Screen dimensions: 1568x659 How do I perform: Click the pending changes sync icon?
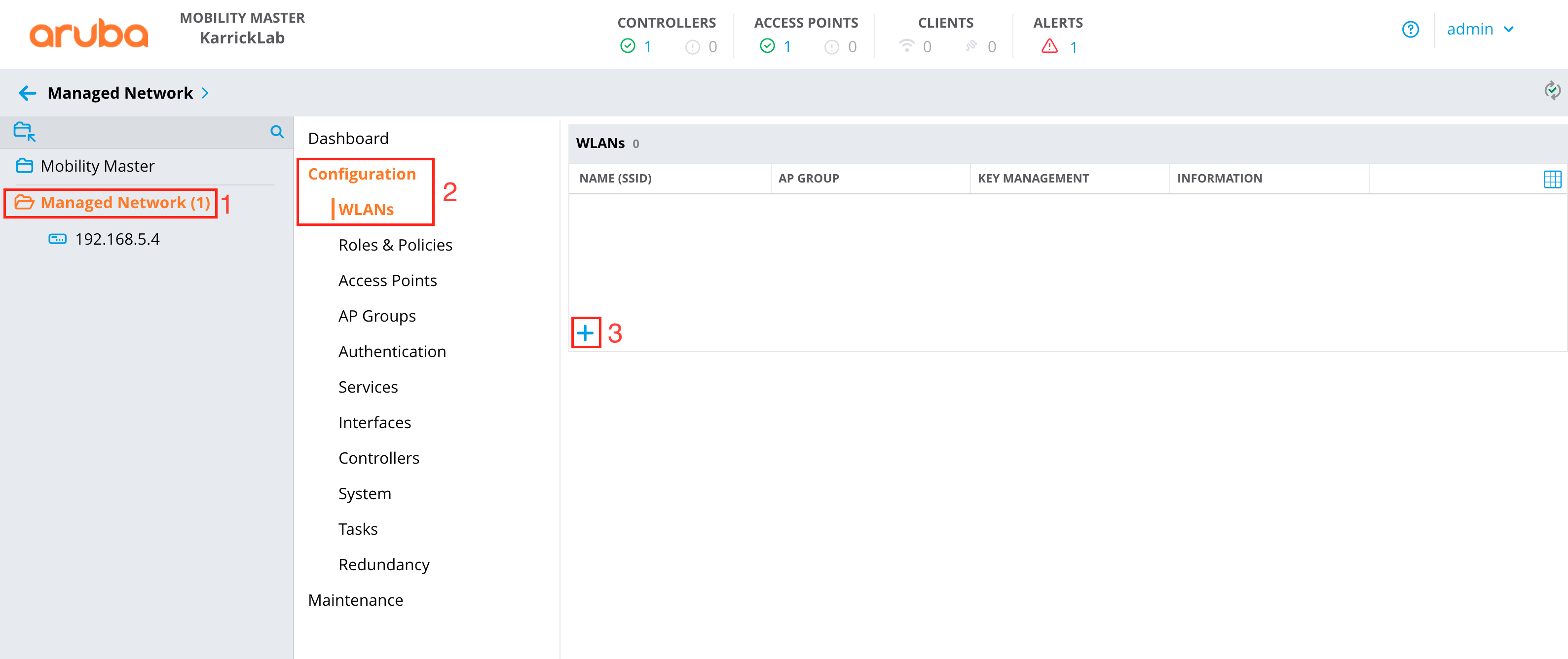tap(1552, 91)
